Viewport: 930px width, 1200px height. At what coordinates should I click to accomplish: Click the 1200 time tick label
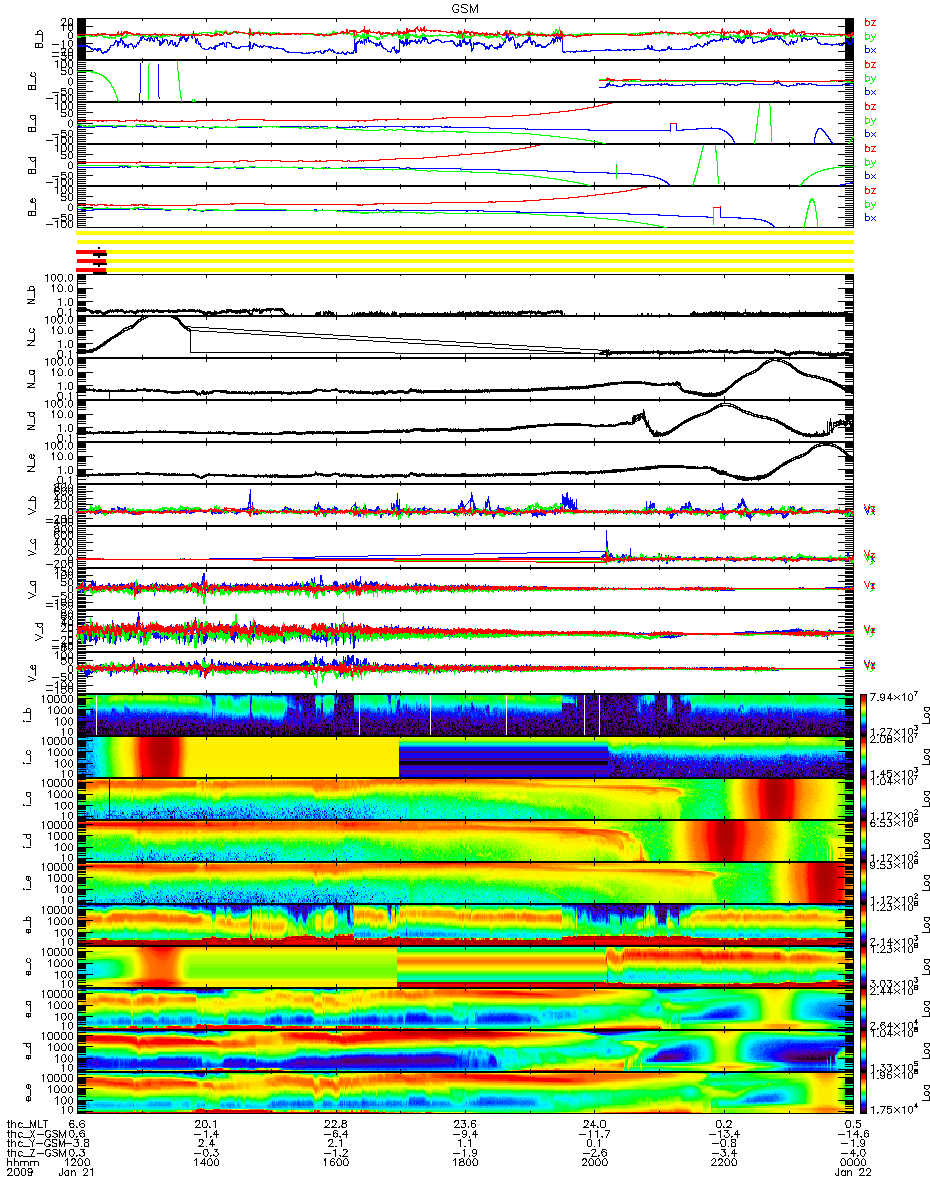[x=78, y=1162]
